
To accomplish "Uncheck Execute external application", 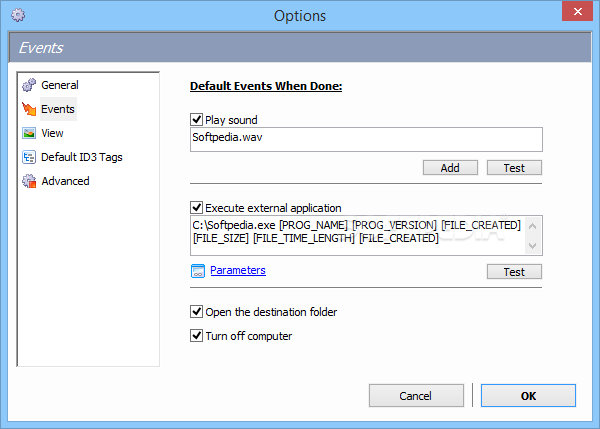I will [x=196, y=207].
